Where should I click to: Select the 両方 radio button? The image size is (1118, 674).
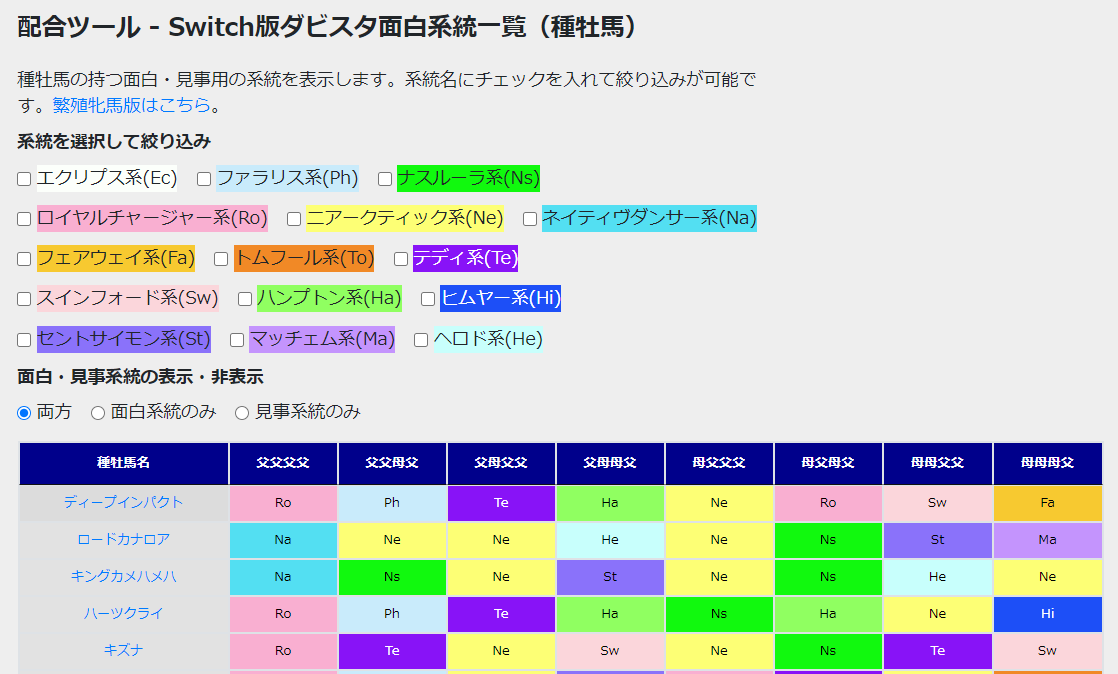24,413
